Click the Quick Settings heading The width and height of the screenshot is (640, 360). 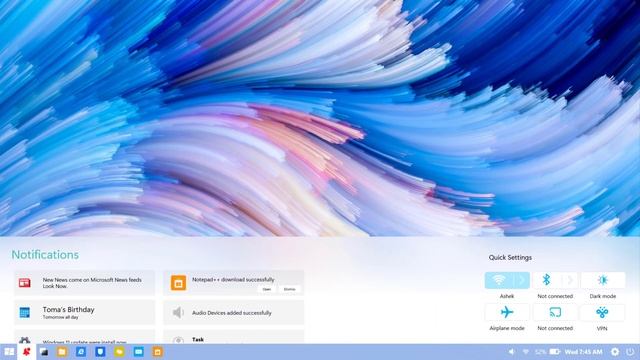click(x=510, y=258)
